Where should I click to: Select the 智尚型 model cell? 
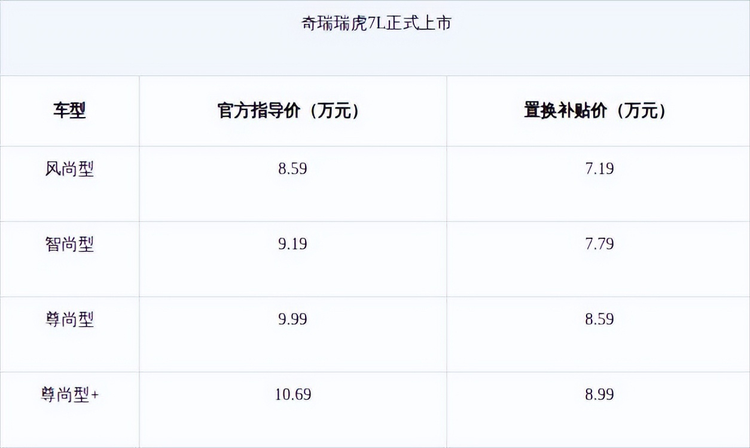coord(70,244)
